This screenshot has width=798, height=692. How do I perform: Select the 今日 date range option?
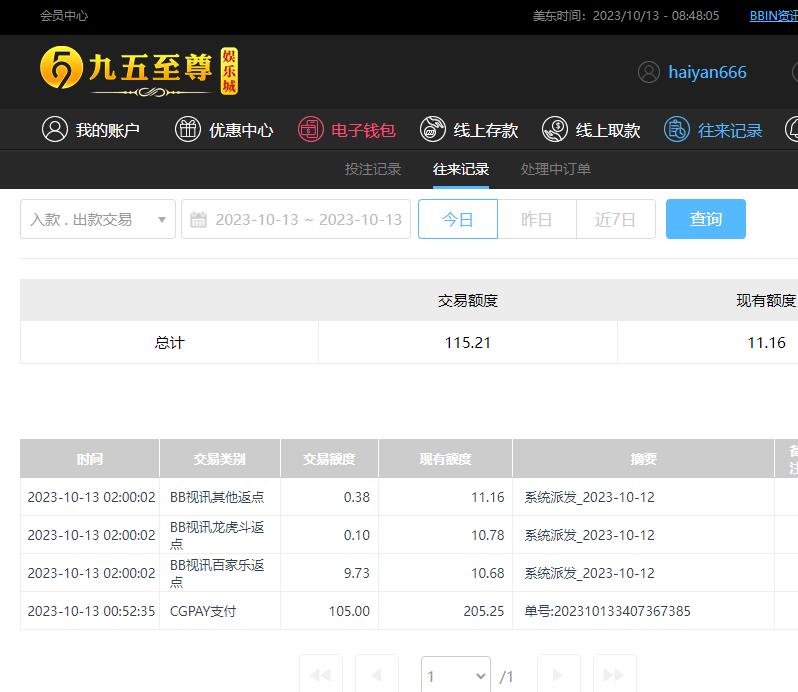(x=457, y=219)
